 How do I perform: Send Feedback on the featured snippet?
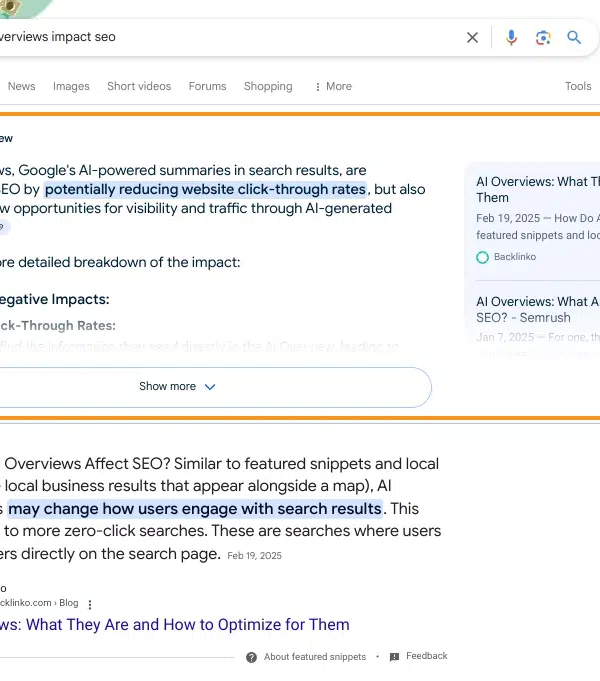[426, 656]
